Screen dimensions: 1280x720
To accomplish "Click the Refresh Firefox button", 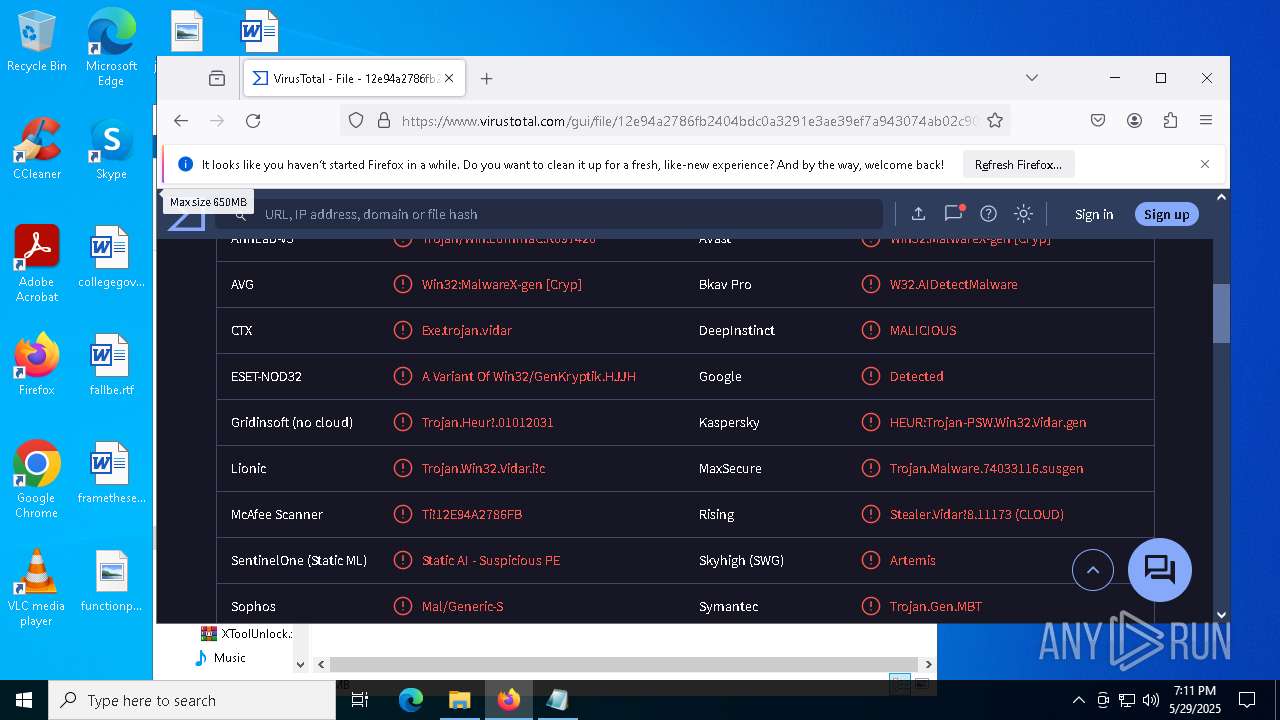I will coord(1018,164).
